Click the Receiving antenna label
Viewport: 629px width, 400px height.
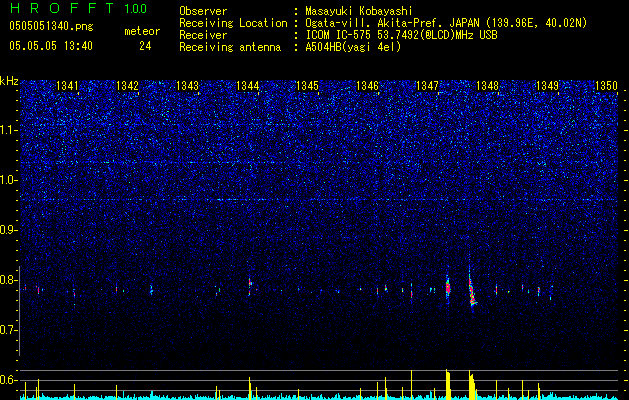(x=230, y=47)
